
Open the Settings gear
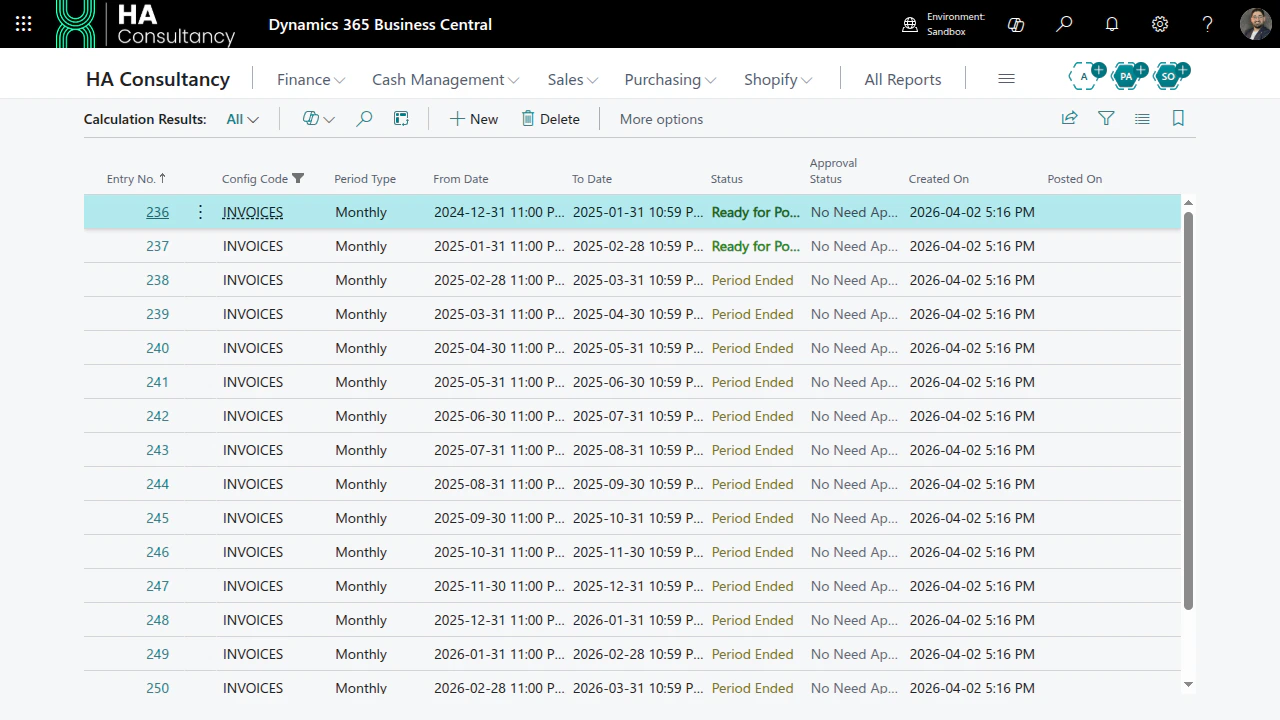(1160, 24)
